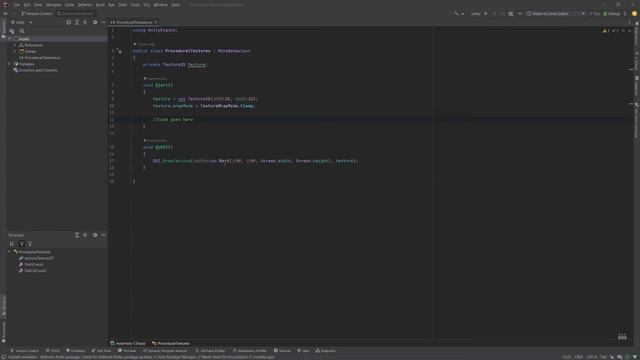The height and width of the screenshot is (360, 640).
Task: Hide the Explorer panel with minus icon
Action: click(x=103, y=22)
